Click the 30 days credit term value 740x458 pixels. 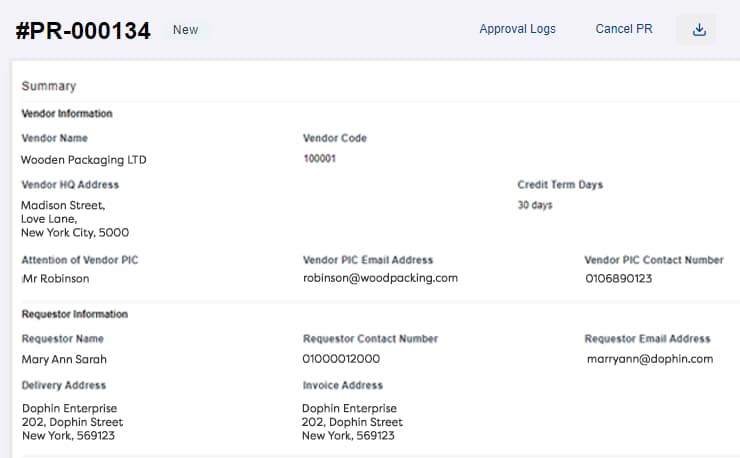pos(535,205)
